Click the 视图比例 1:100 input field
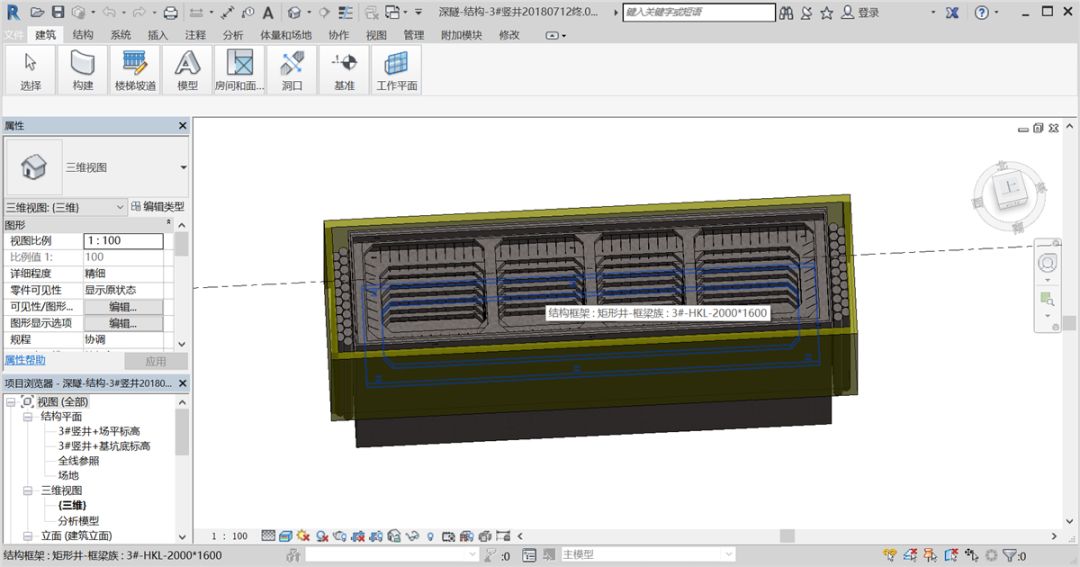Viewport: 1080px width, 567px height. [122, 241]
